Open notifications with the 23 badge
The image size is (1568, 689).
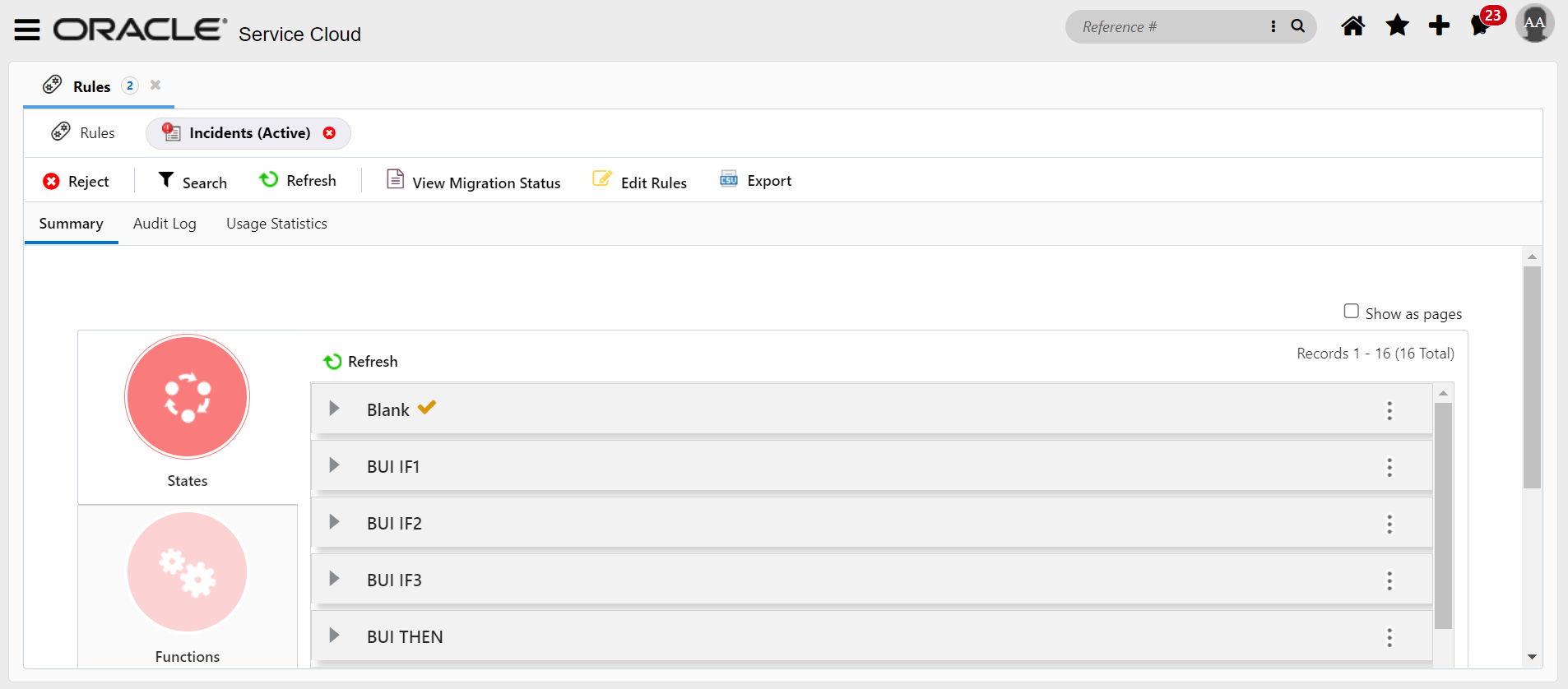point(1482,26)
